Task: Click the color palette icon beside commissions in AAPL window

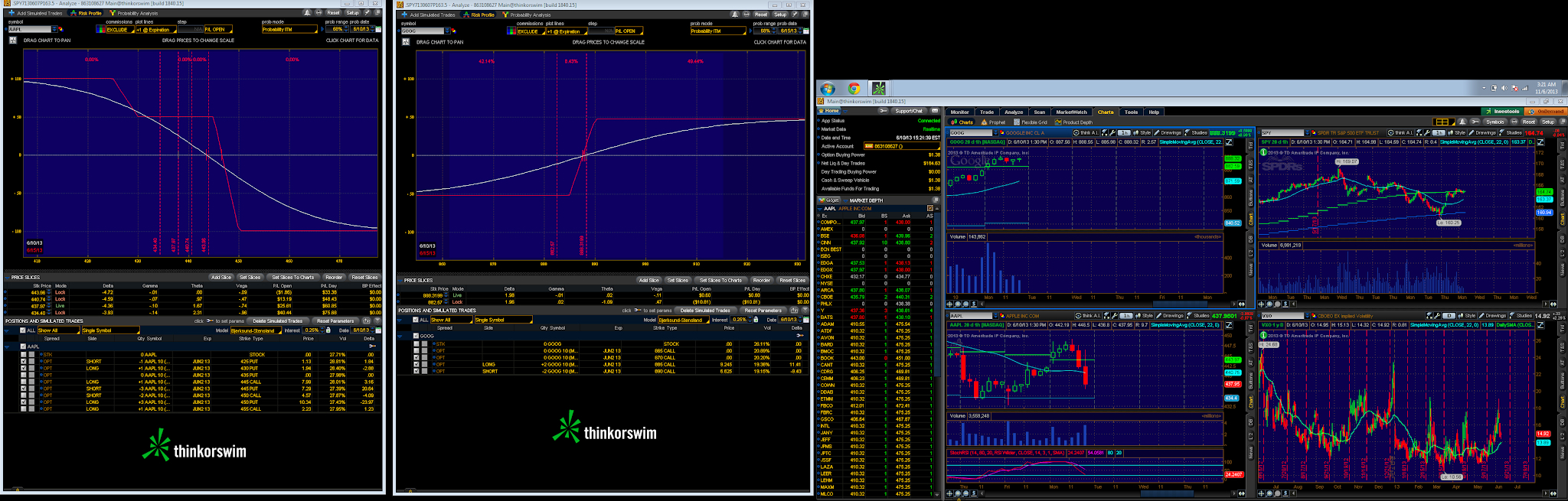Action: pos(100,30)
